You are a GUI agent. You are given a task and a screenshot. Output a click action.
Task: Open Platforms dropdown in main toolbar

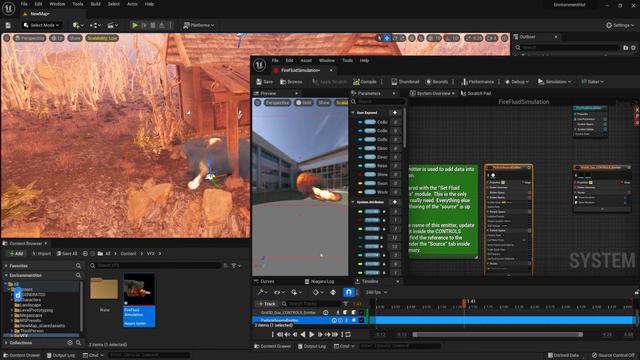click(x=199, y=25)
